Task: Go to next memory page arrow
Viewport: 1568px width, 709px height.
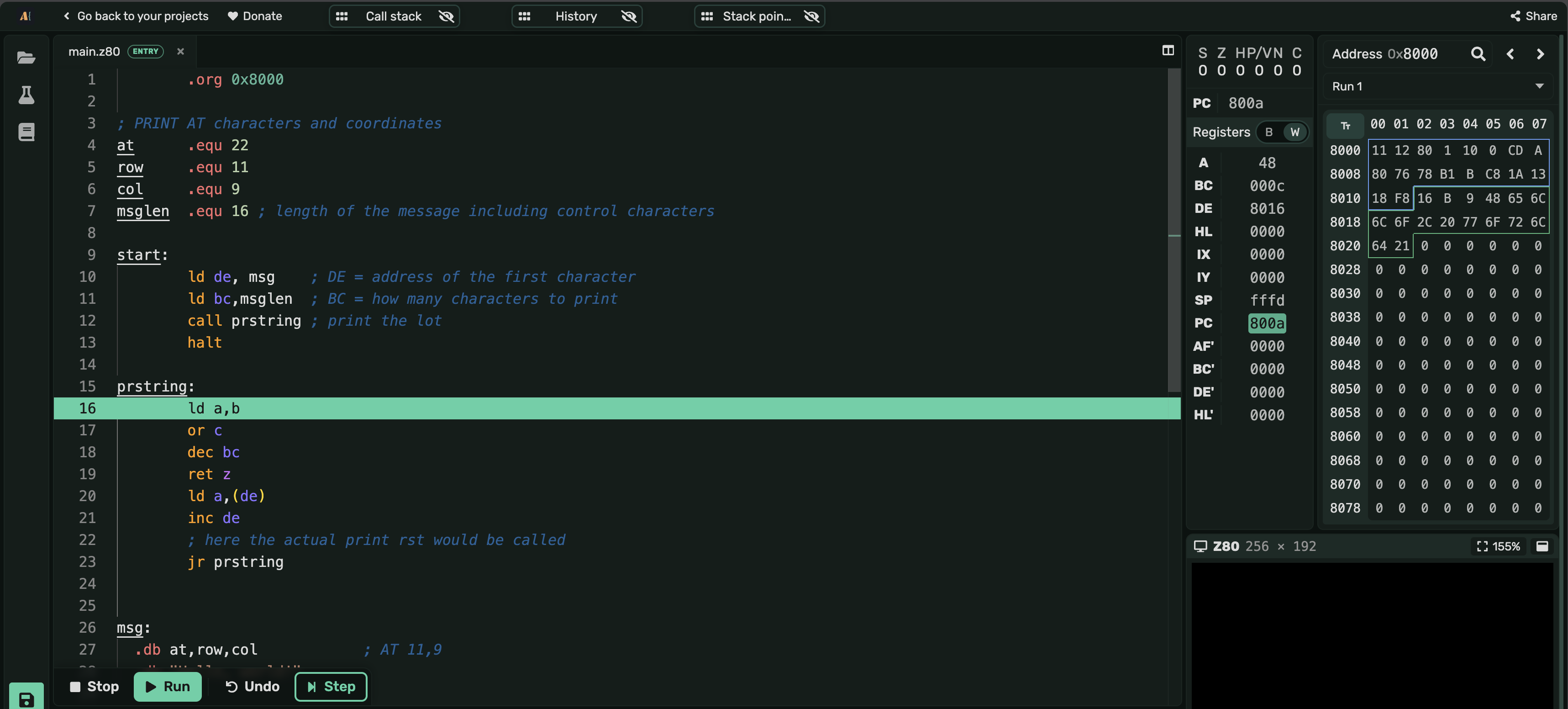Action: click(1540, 54)
